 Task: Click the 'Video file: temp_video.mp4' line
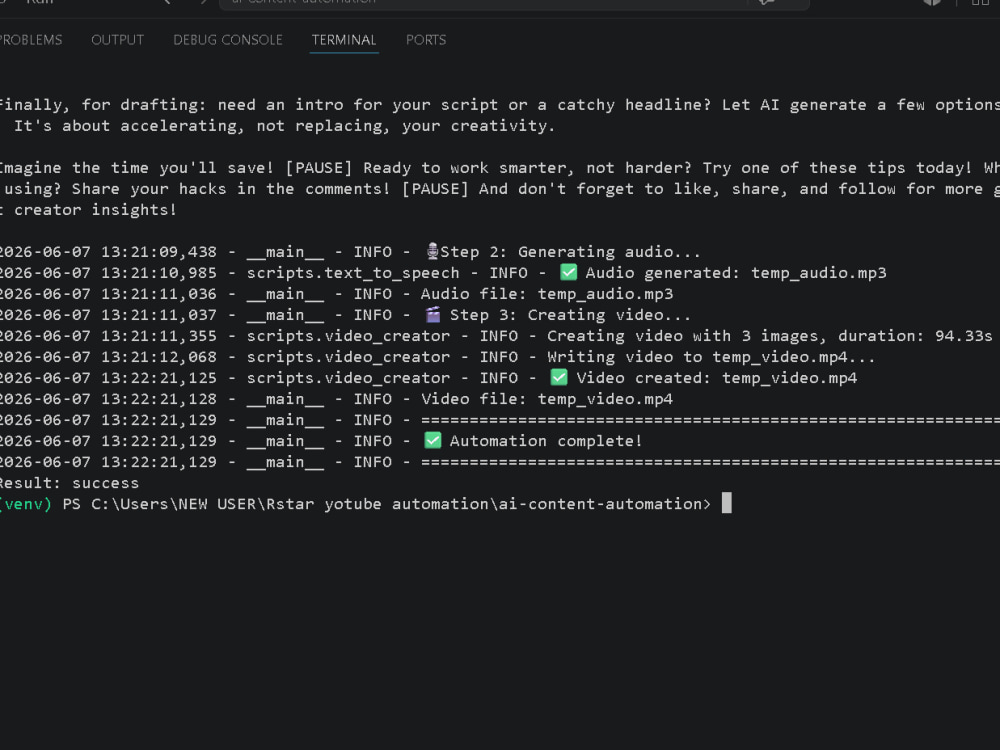(547, 399)
